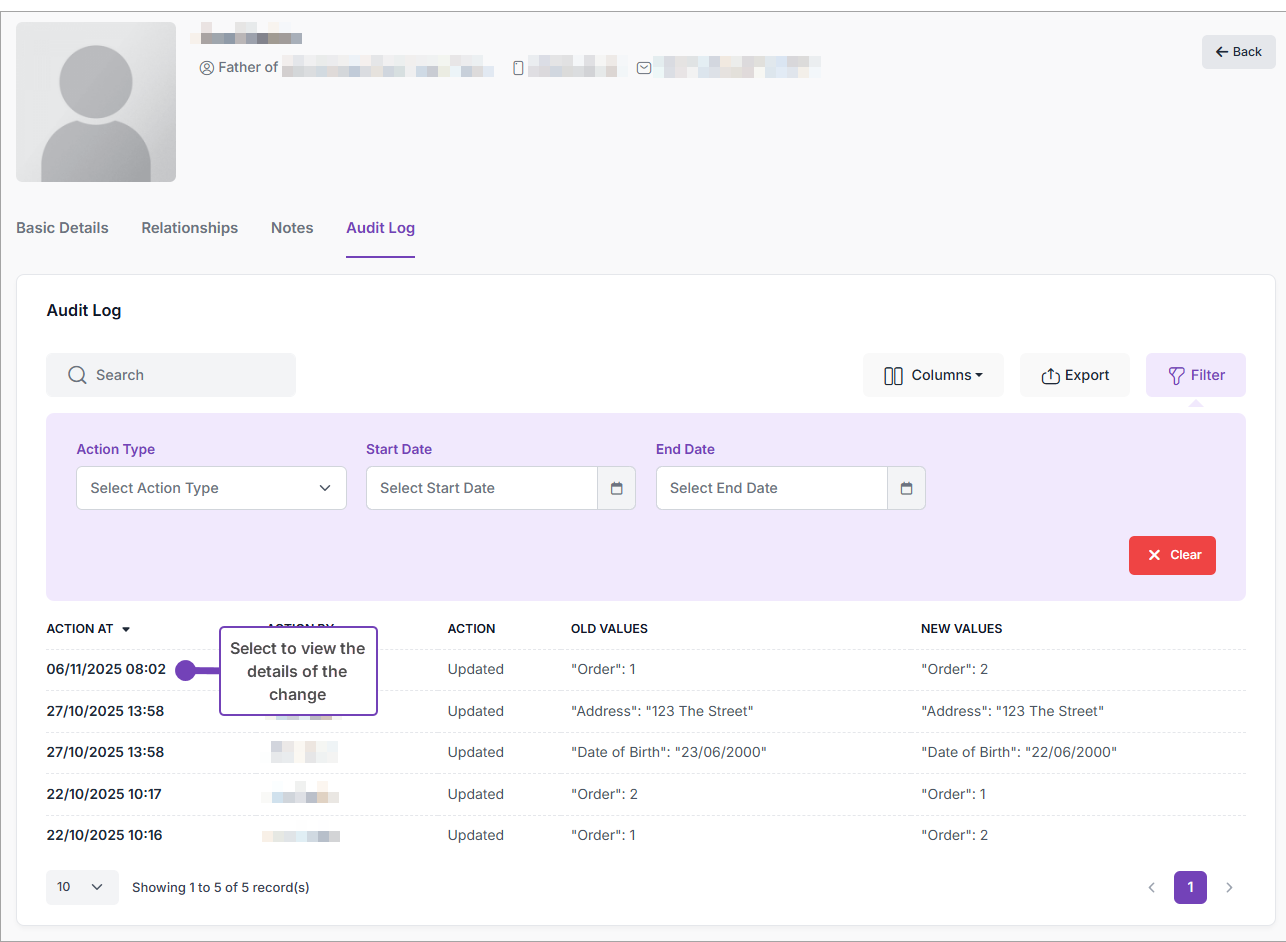Image resolution: width=1286 pixels, height=942 pixels.
Task: Click the End Date calendar icon
Action: 906,488
